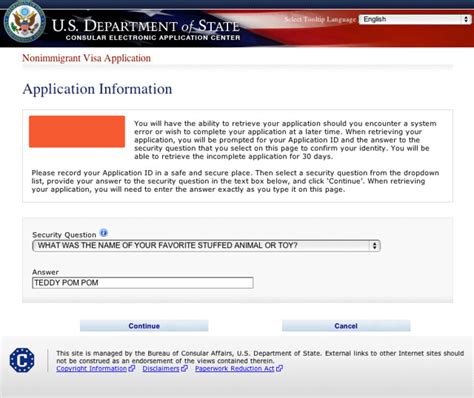This screenshot has width=474, height=398.
Task: Click the Department of State seal logo
Action: [x=24, y=22]
